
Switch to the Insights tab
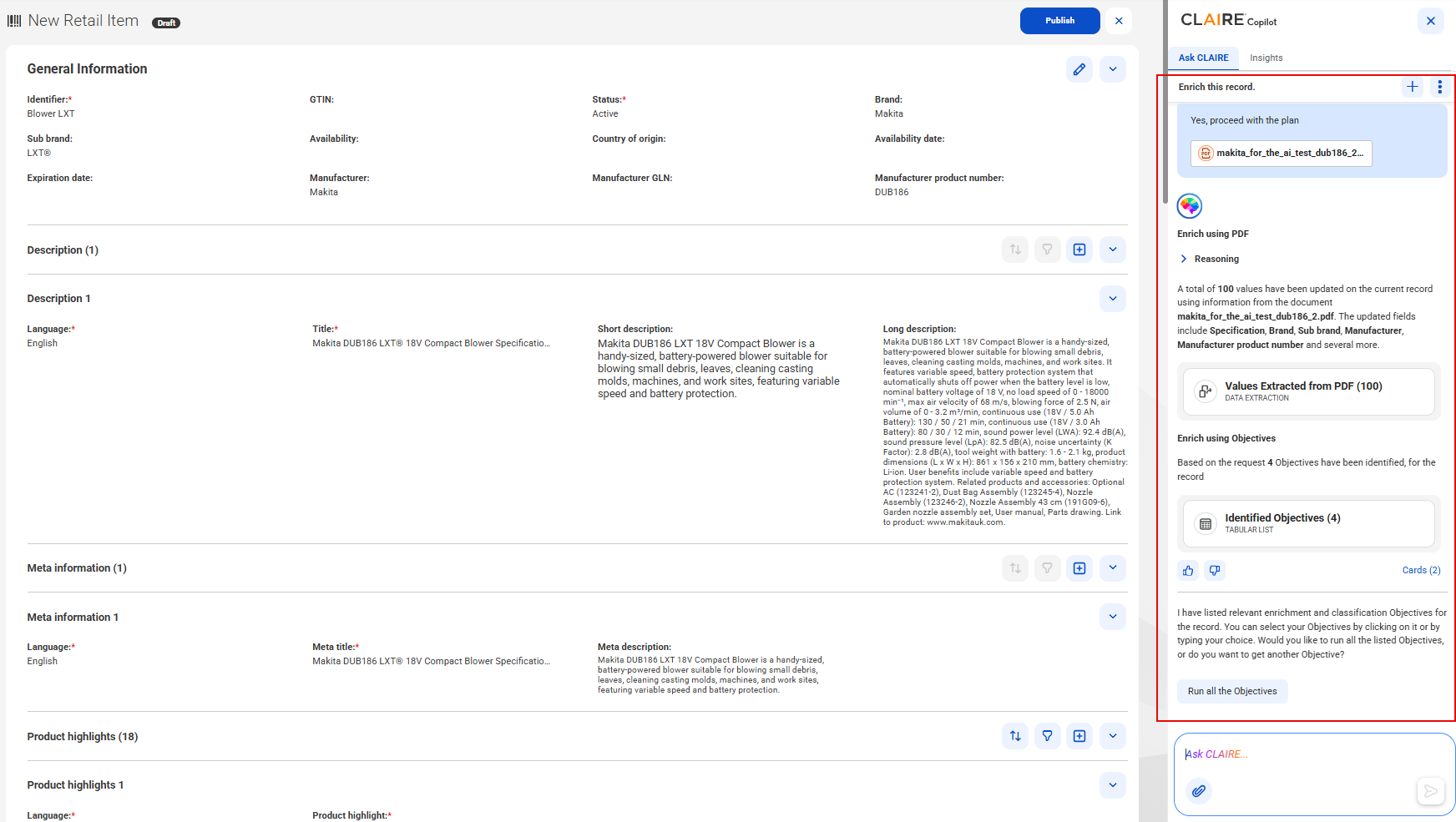(1266, 58)
